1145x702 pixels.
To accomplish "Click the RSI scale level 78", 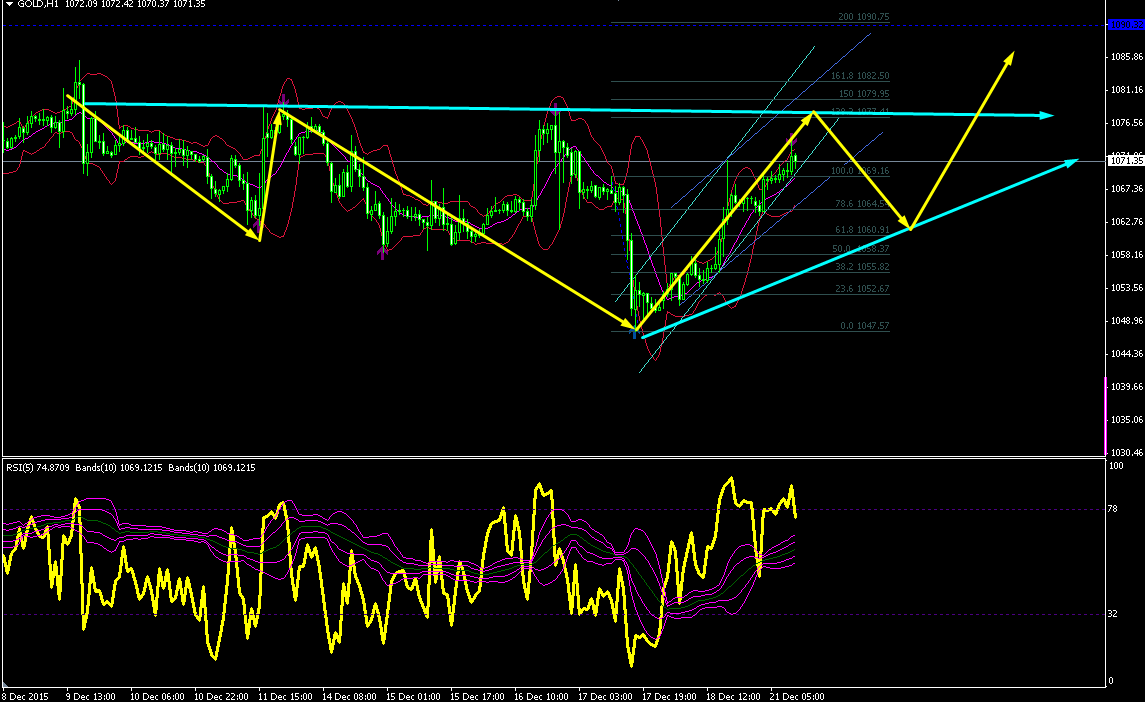I will tap(1113, 508).
